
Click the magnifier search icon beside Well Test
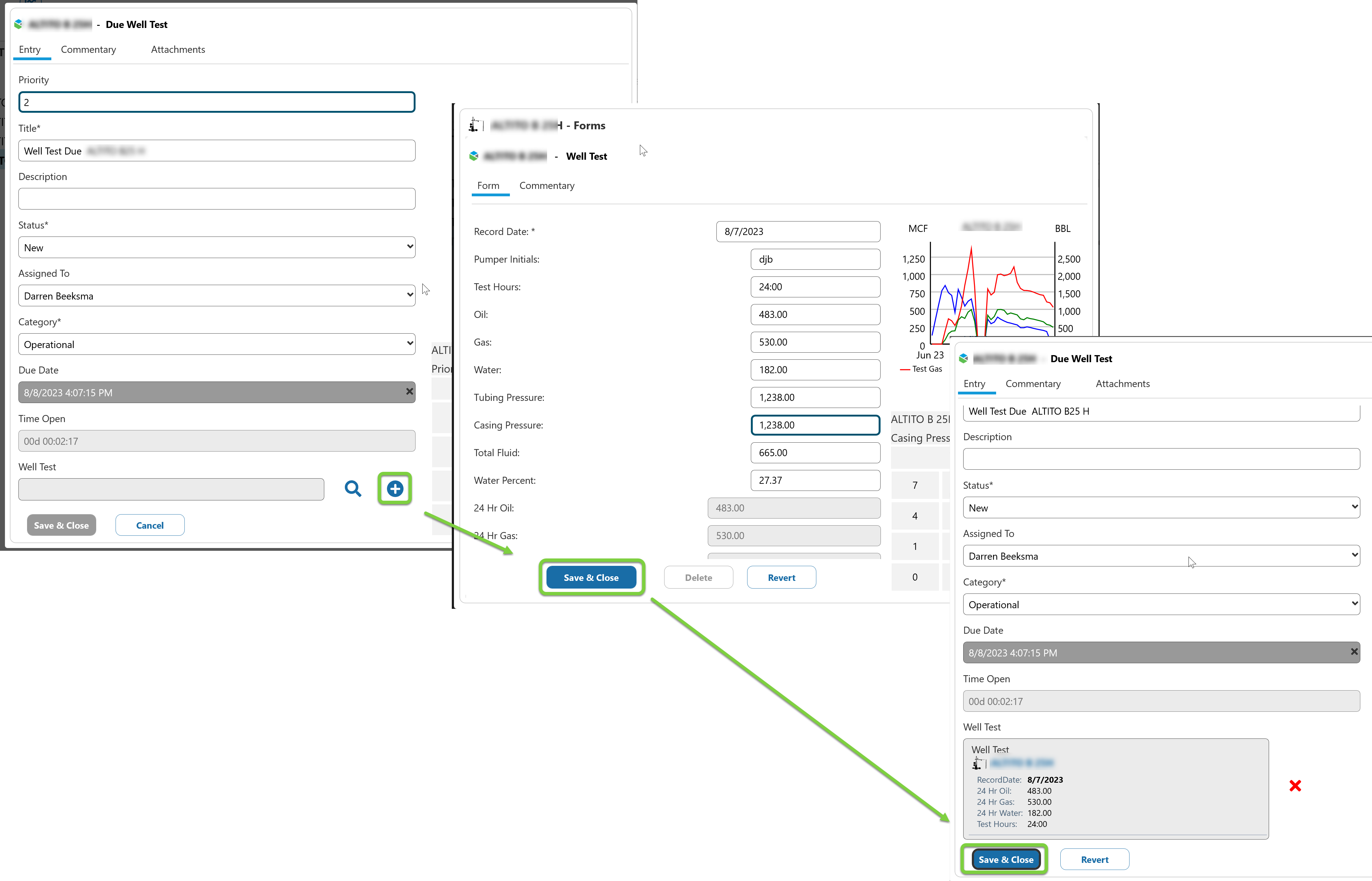353,488
